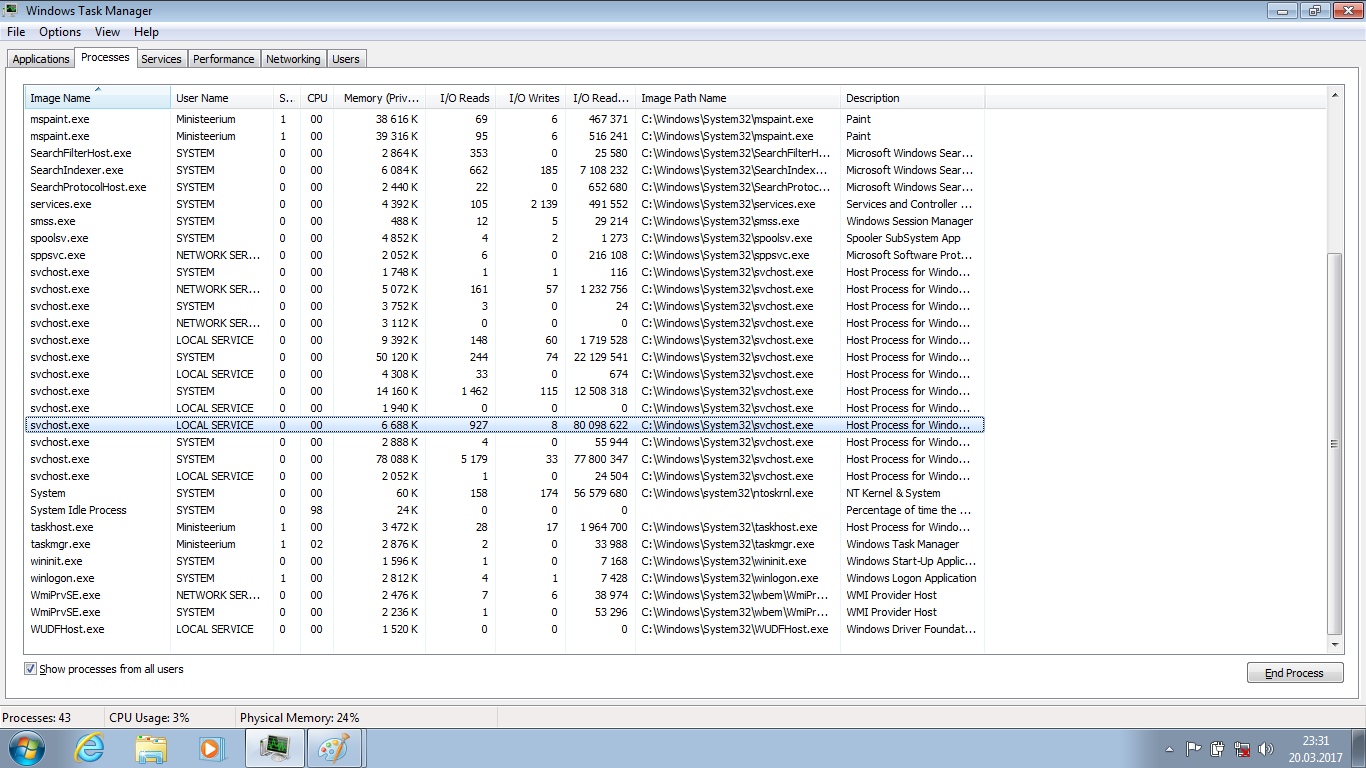The image size is (1366, 768).
Task: Sort by User Name column header
Action: 222,98
